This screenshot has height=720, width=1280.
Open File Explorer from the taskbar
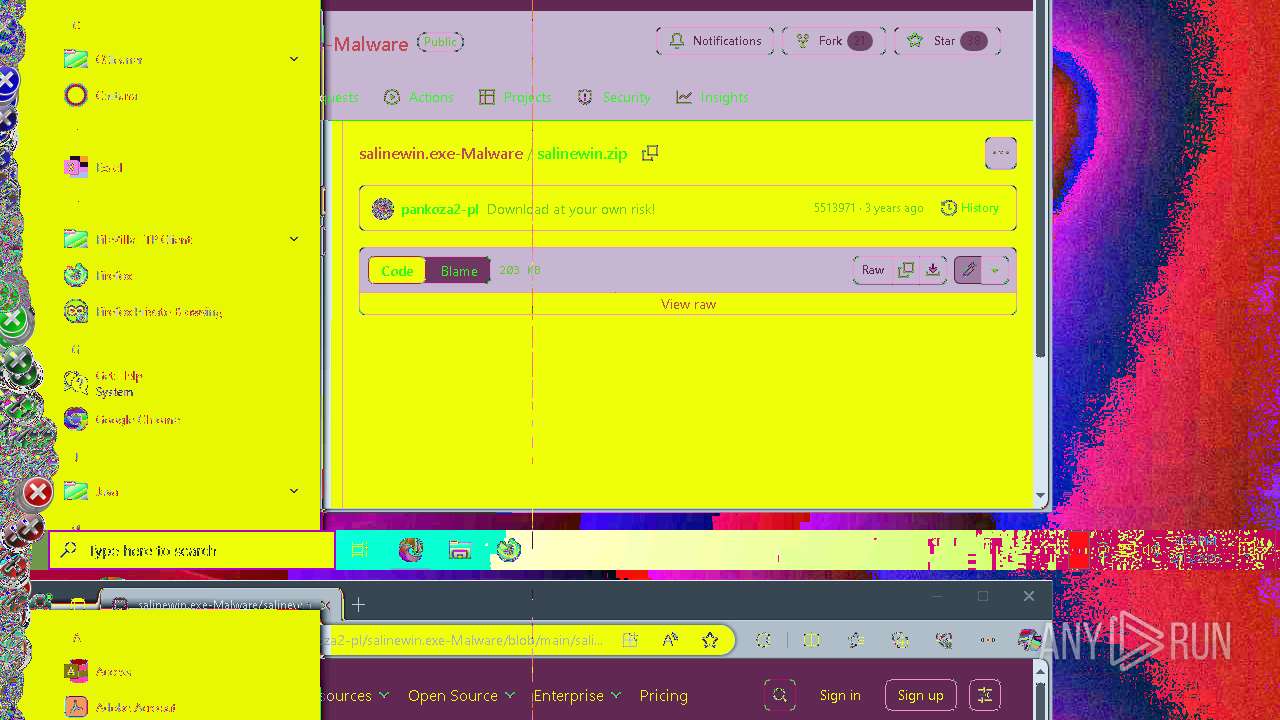pos(460,550)
